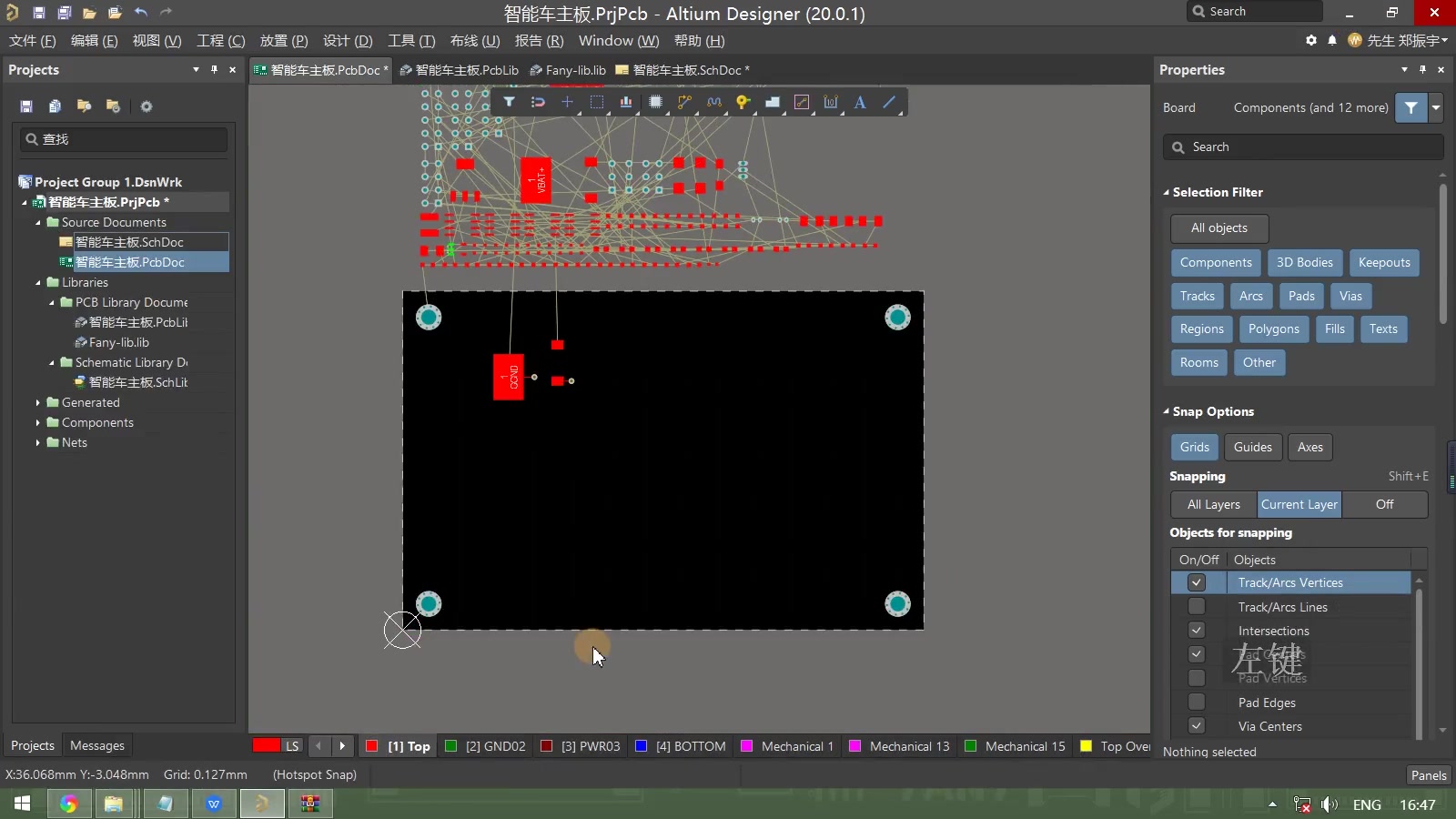Open the Align objects tool
The width and height of the screenshot is (1456, 819).
[626, 102]
